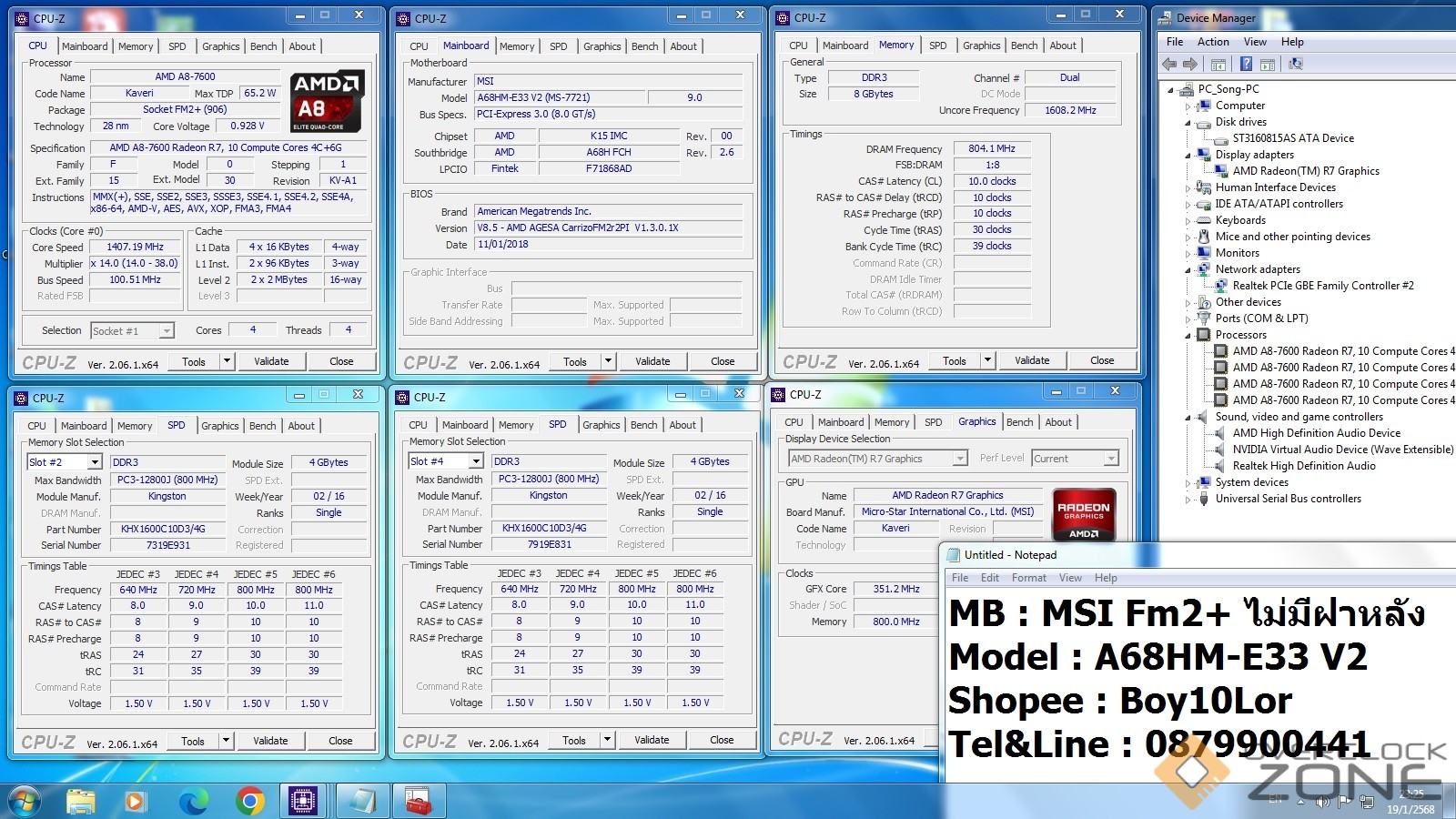Switch to Bench tab in CPU tab window
Screen dimensions: 1456x819
(x=264, y=46)
